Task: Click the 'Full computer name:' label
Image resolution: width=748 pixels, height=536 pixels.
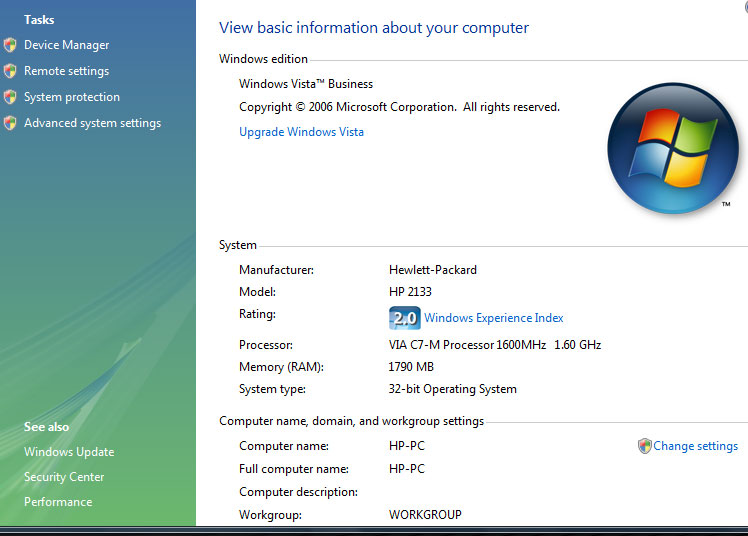Action: tap(294, 469)
